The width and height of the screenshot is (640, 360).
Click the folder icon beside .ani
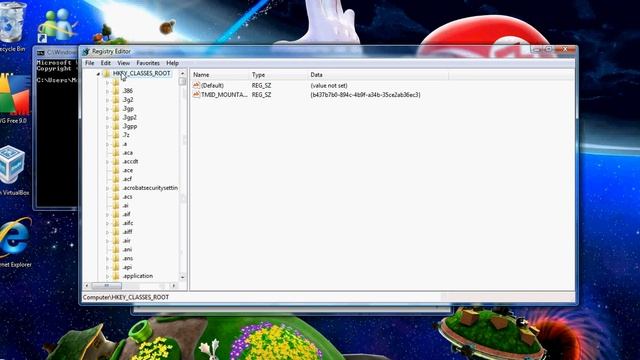(116, 249)
